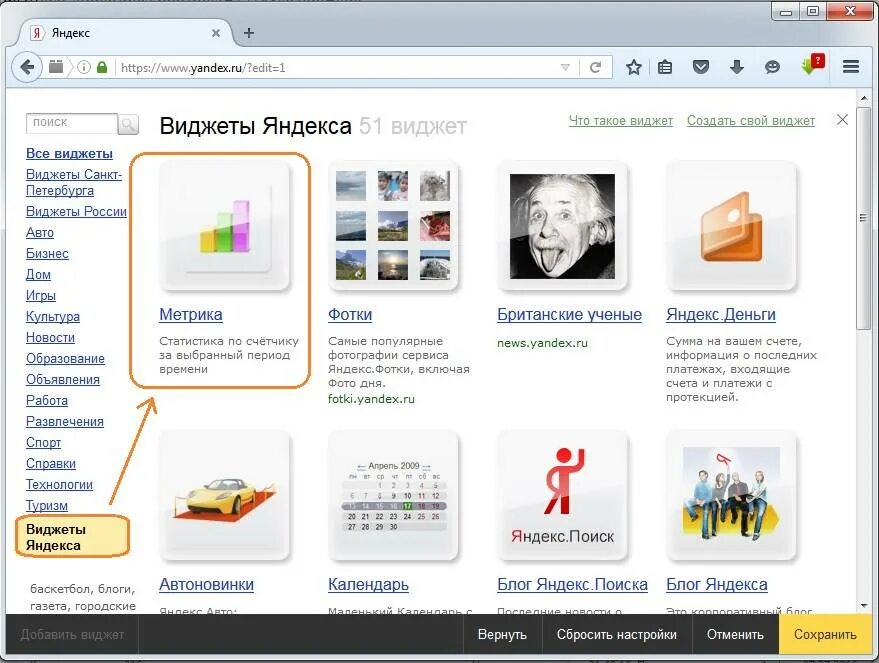Click the Создать свой виджет link

[751, 120]
